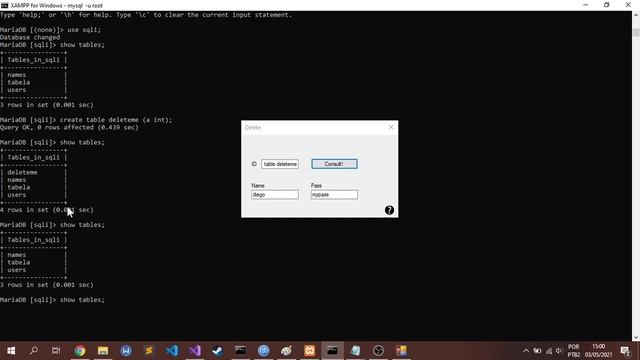640x360 pixels.
Task: Click the Consult! button in Delete dialog
Action: point(334,164)
